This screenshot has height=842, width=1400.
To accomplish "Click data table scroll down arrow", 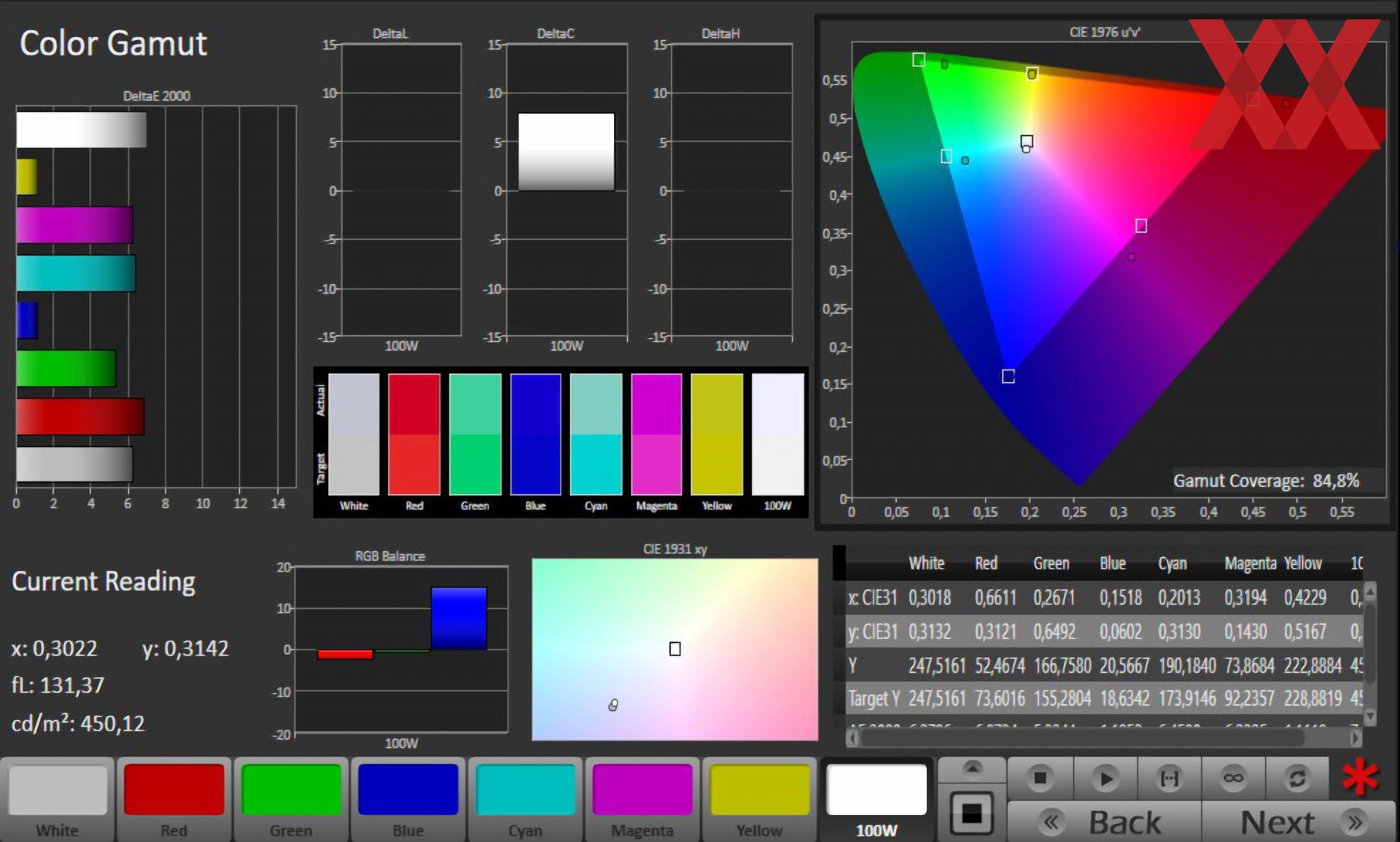I will [x=1370, y=717].
